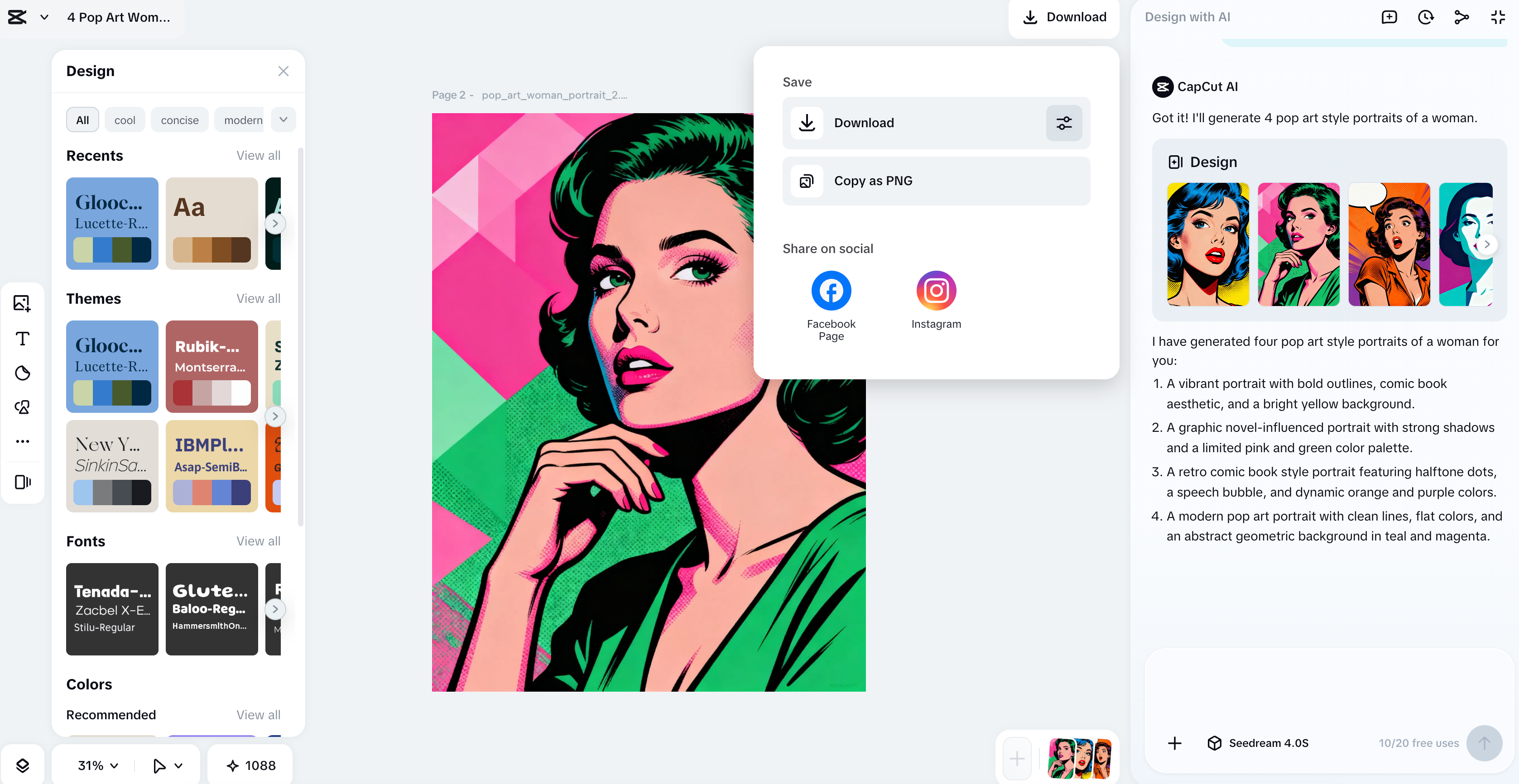
Task: Share design to Instagram
Action: point(936,290)
